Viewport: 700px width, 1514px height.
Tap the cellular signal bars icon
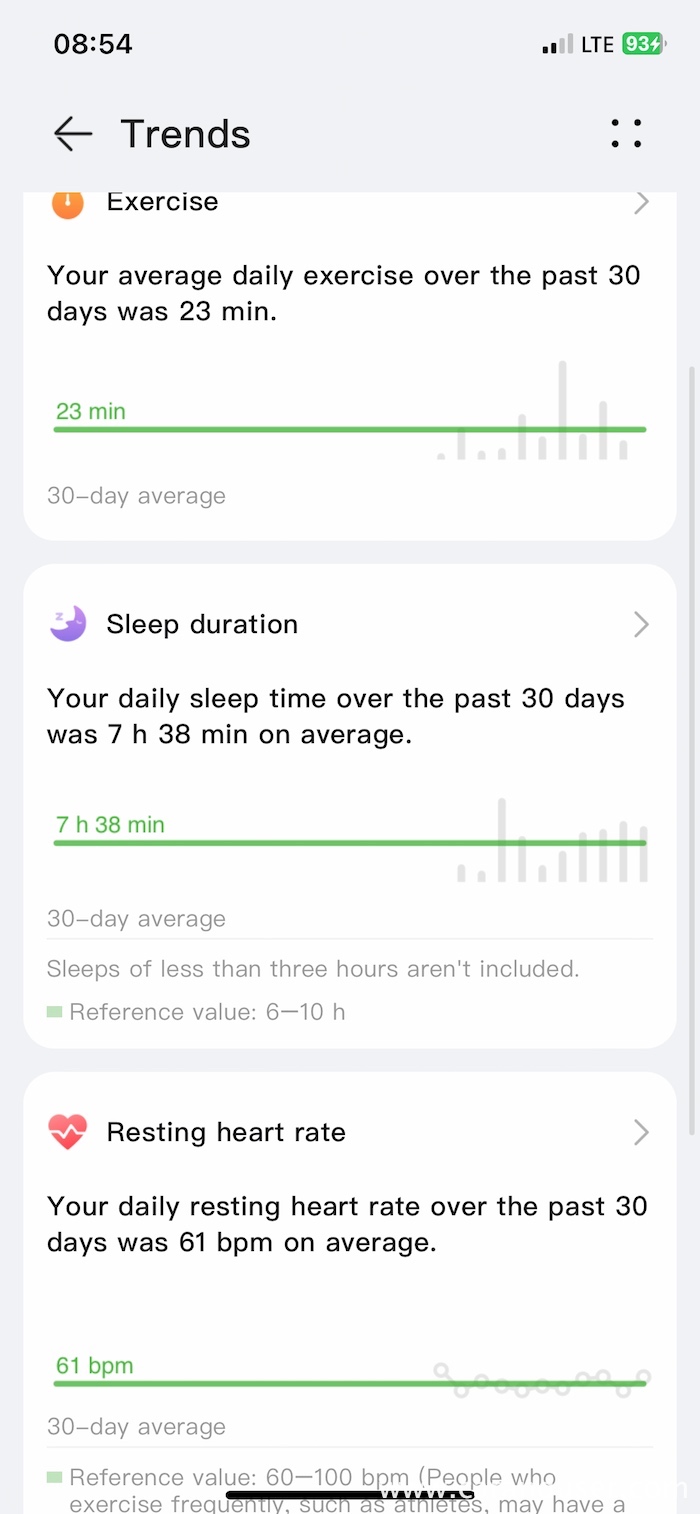click(x=557, y=44)
